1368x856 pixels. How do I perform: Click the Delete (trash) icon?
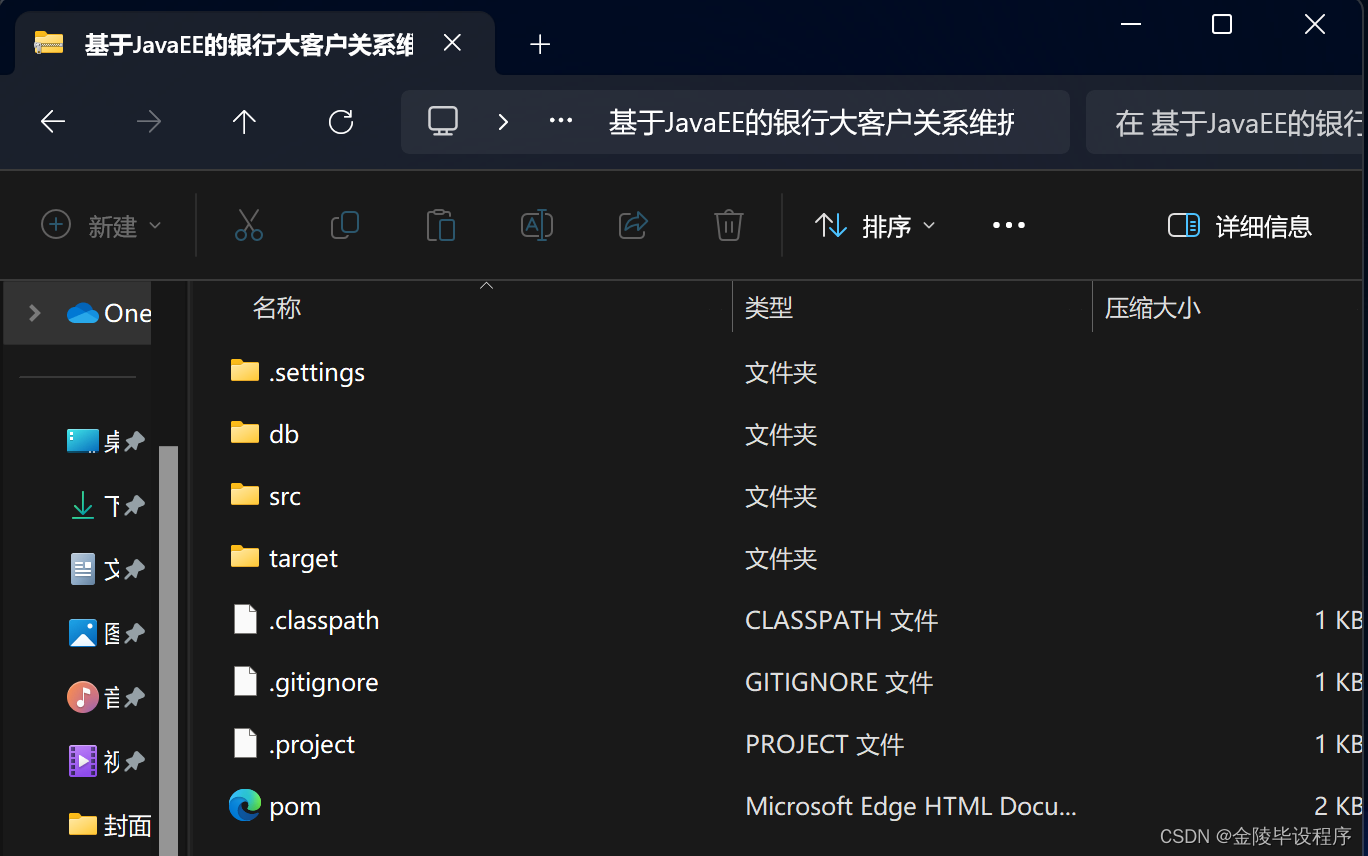728,225
